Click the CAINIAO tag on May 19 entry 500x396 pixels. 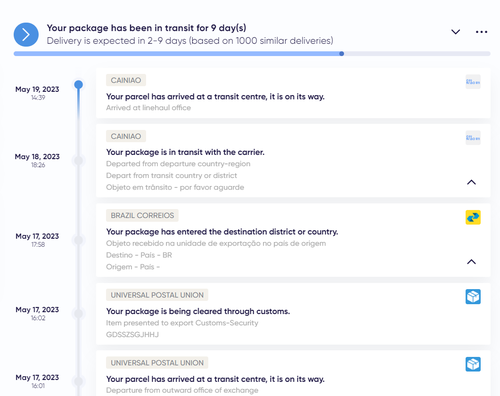pyautogui.click(x=126, y=80)
